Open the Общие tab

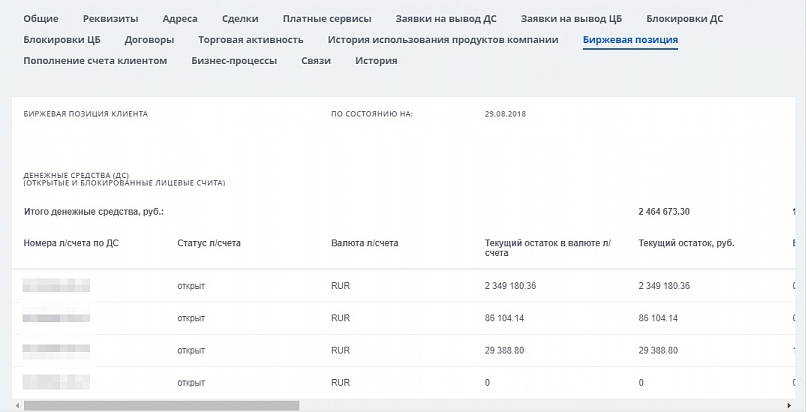coord(41,19)
